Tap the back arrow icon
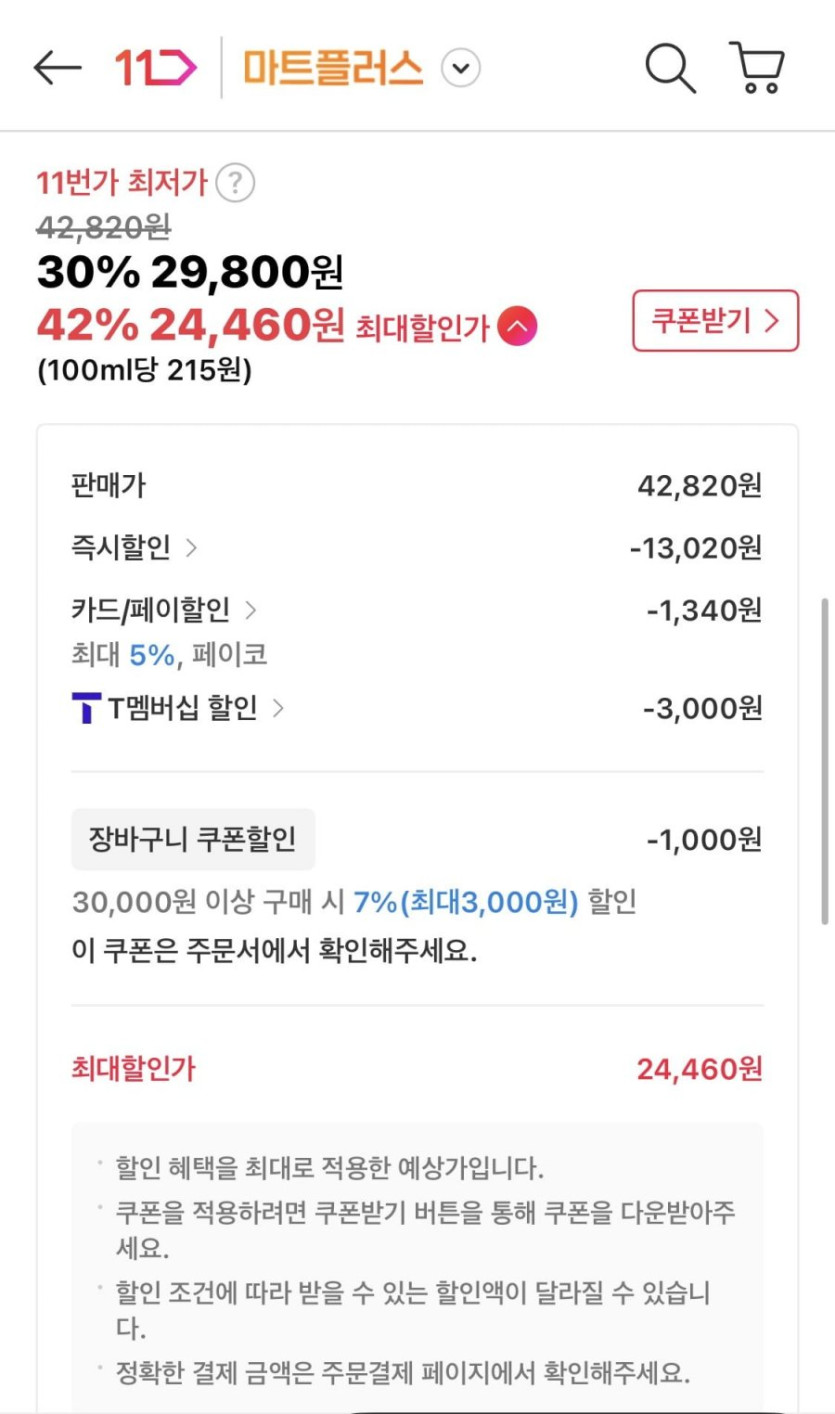The height and width of the screenshot is (1414, 835). pyautogui.click(x=57, y=68)
